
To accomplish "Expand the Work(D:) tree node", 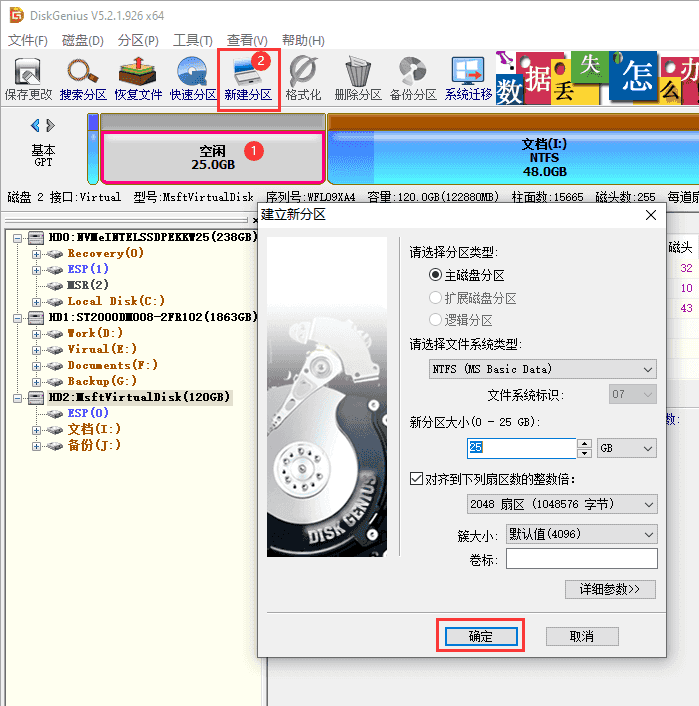I will click(36, 334).
